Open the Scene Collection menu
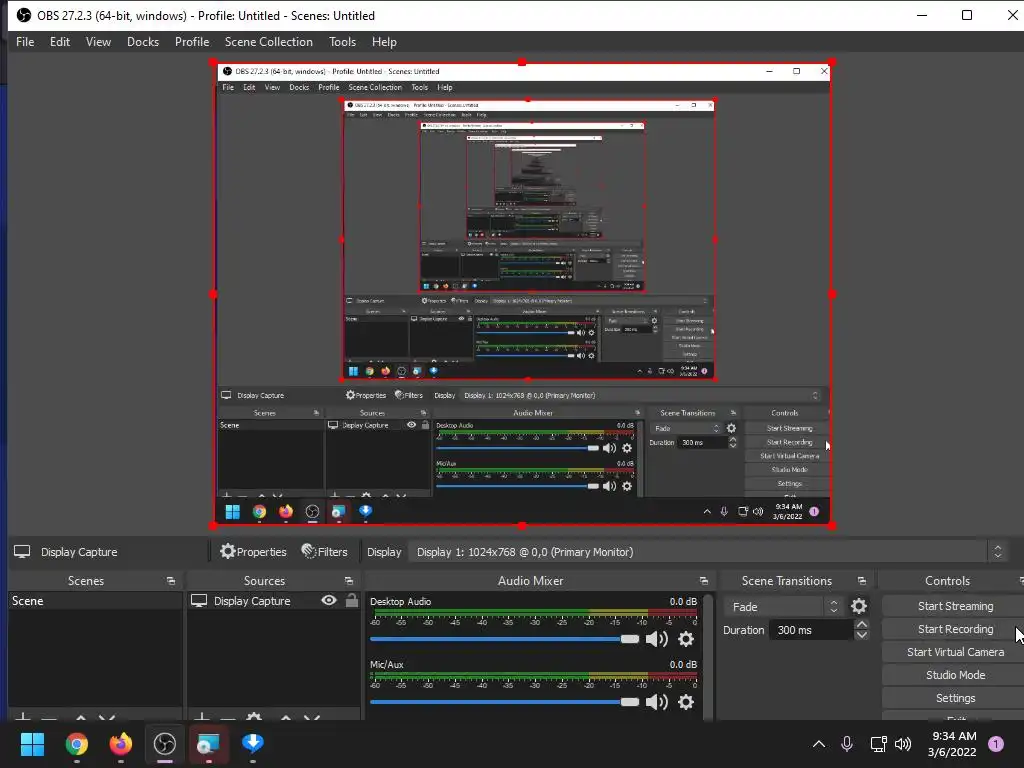1024x768 pixels. pyautogui.click(x=268, y=42)
